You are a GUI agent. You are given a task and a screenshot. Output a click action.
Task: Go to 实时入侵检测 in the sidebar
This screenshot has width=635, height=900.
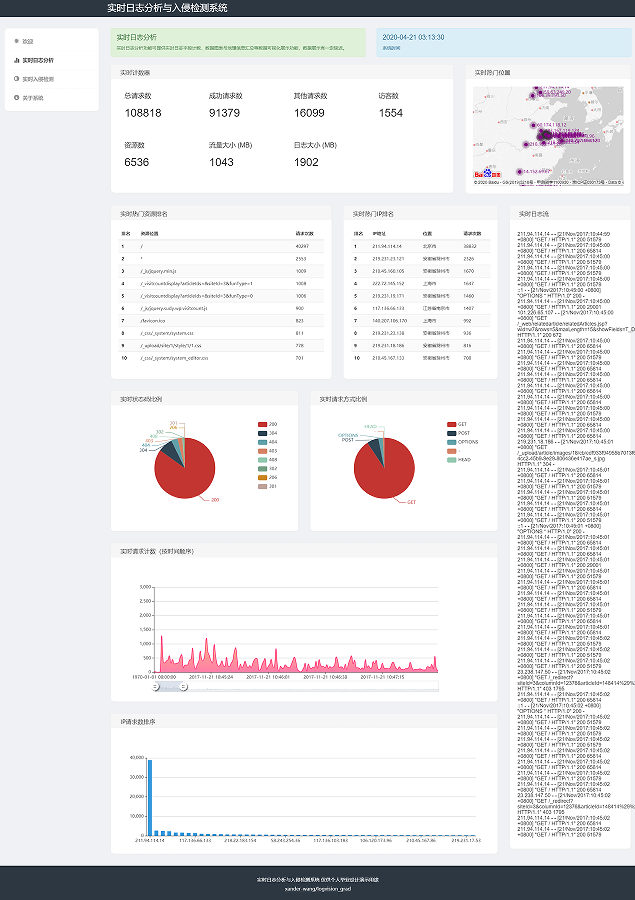(52, 79)
